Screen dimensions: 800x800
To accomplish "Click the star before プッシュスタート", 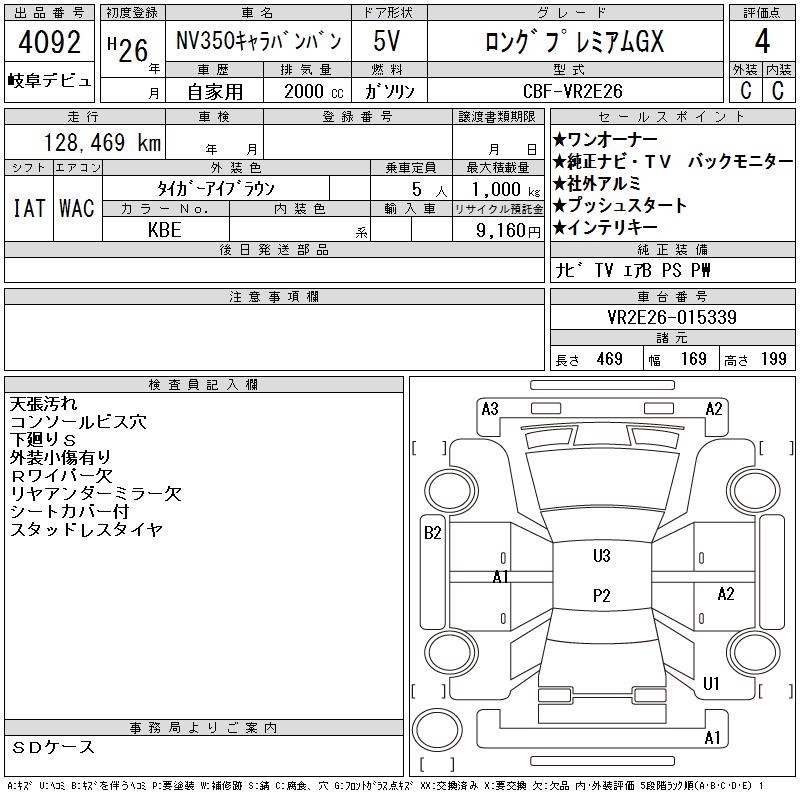I will coord(560,205).
